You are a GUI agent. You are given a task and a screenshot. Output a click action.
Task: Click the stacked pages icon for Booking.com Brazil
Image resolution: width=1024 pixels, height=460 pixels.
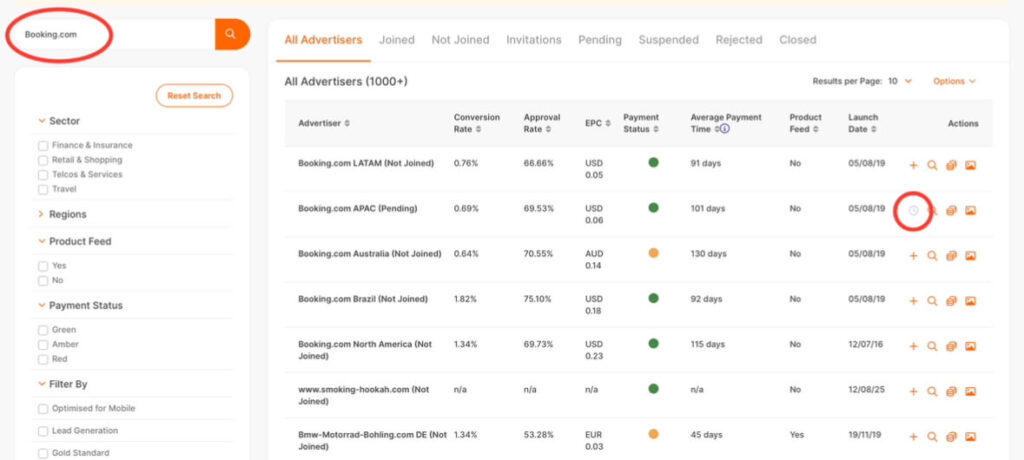point(951,301)
